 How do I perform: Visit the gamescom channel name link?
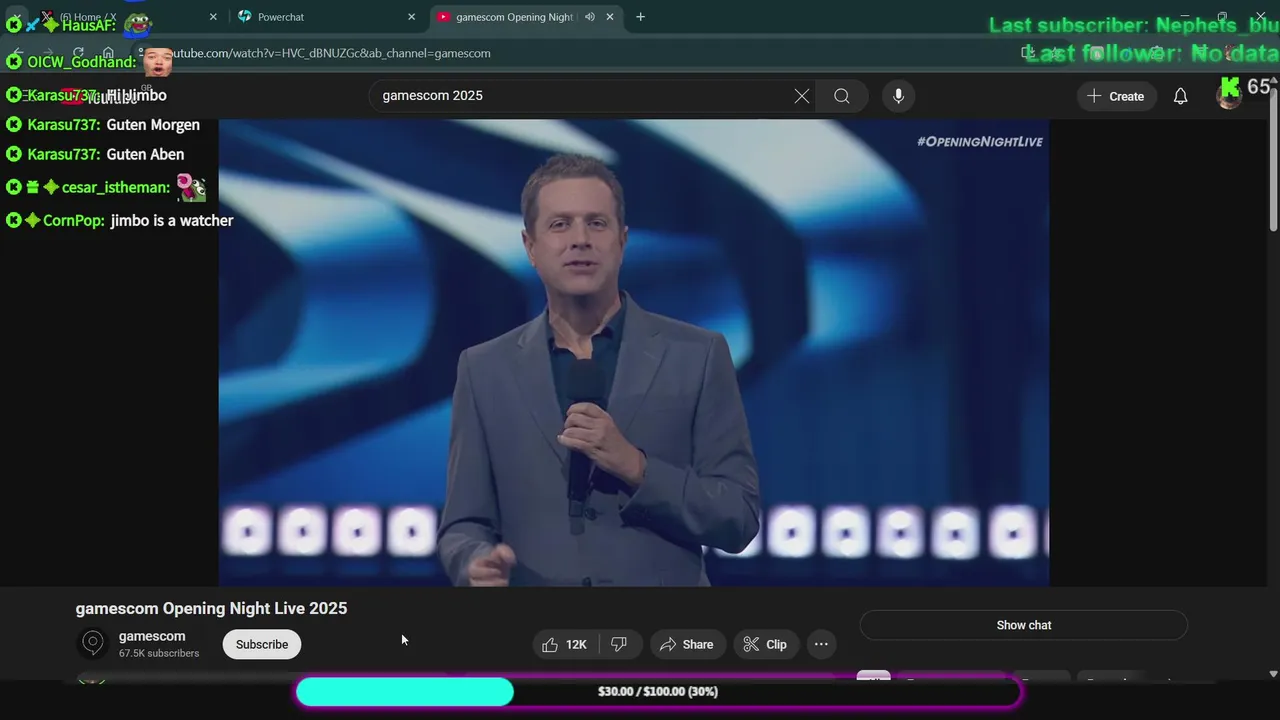(x=152, y=636)
